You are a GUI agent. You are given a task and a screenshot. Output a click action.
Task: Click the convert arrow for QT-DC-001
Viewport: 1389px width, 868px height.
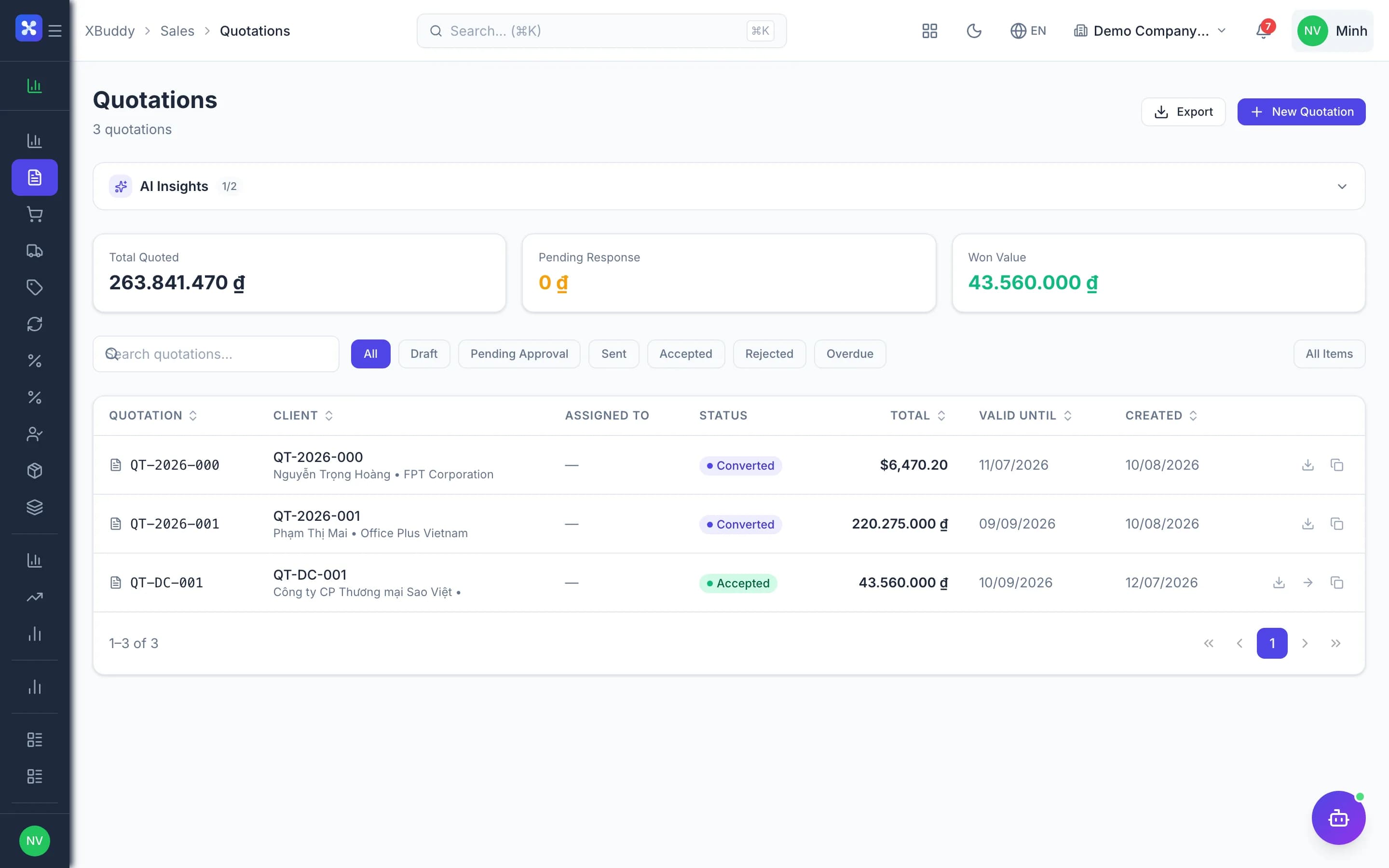[x=1307, y=583]
